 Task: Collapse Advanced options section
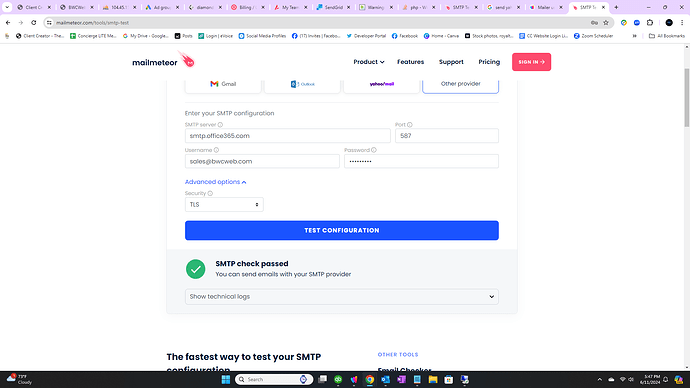(x=216, y=182)
